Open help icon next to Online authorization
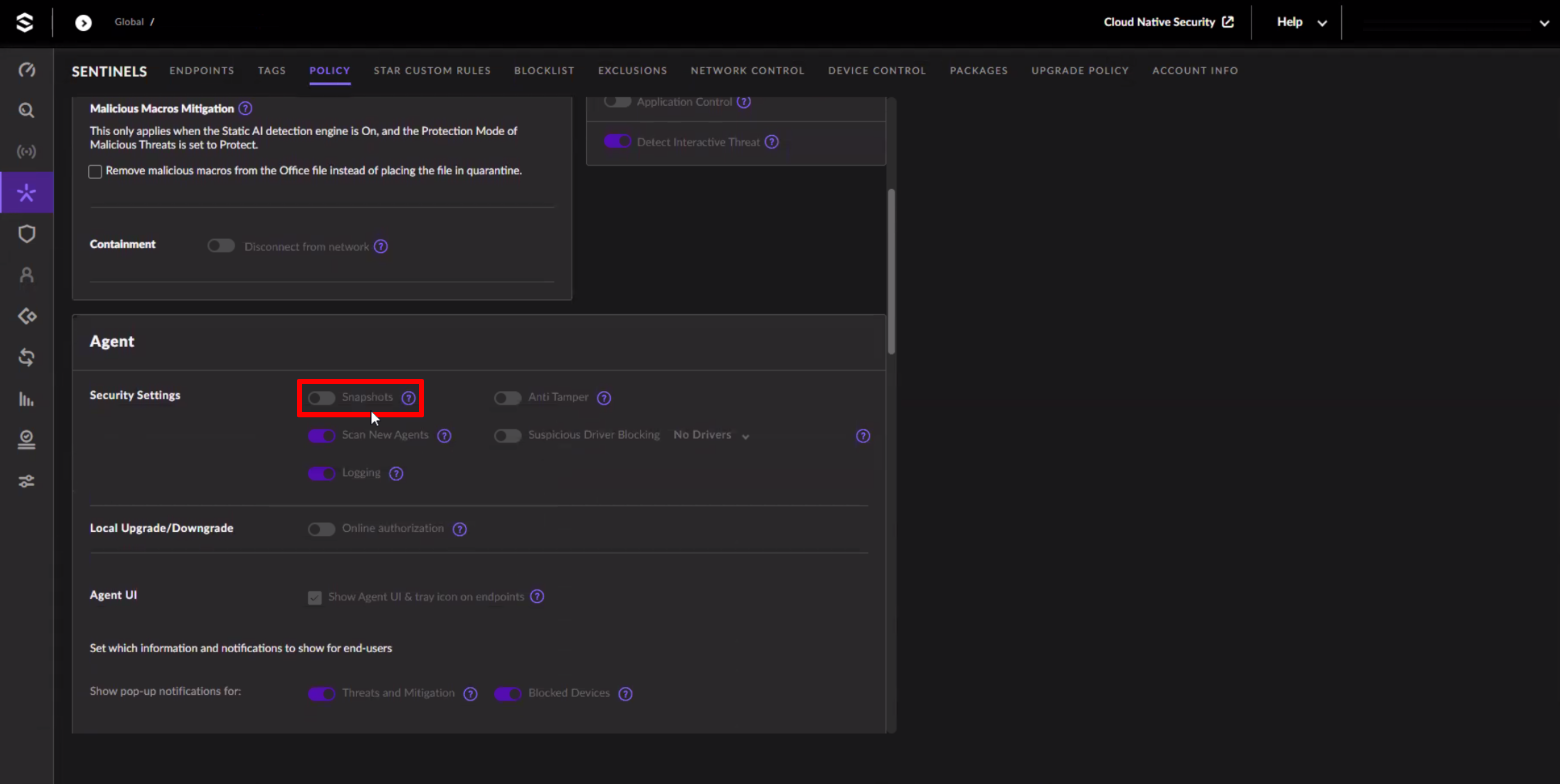 (460, 529)
